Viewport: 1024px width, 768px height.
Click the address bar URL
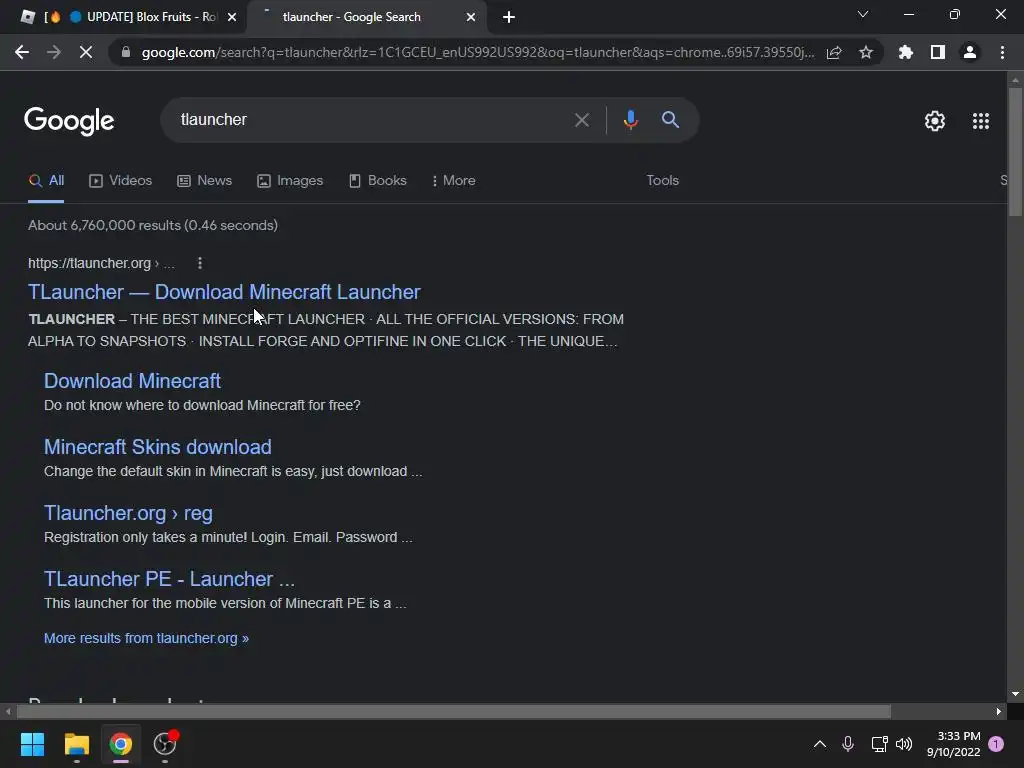(477, 52)
